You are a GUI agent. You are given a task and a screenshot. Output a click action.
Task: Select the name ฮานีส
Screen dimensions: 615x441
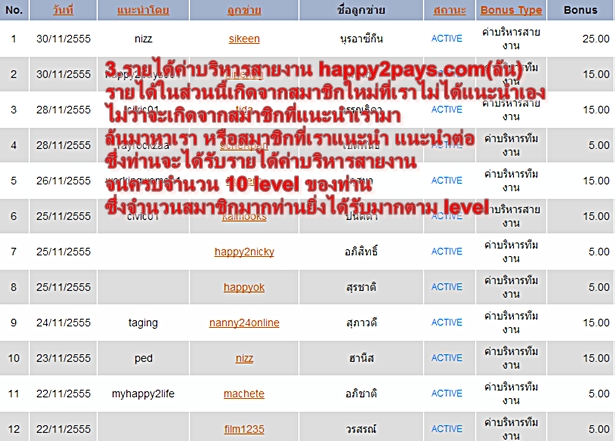click(x=361, y=358)
